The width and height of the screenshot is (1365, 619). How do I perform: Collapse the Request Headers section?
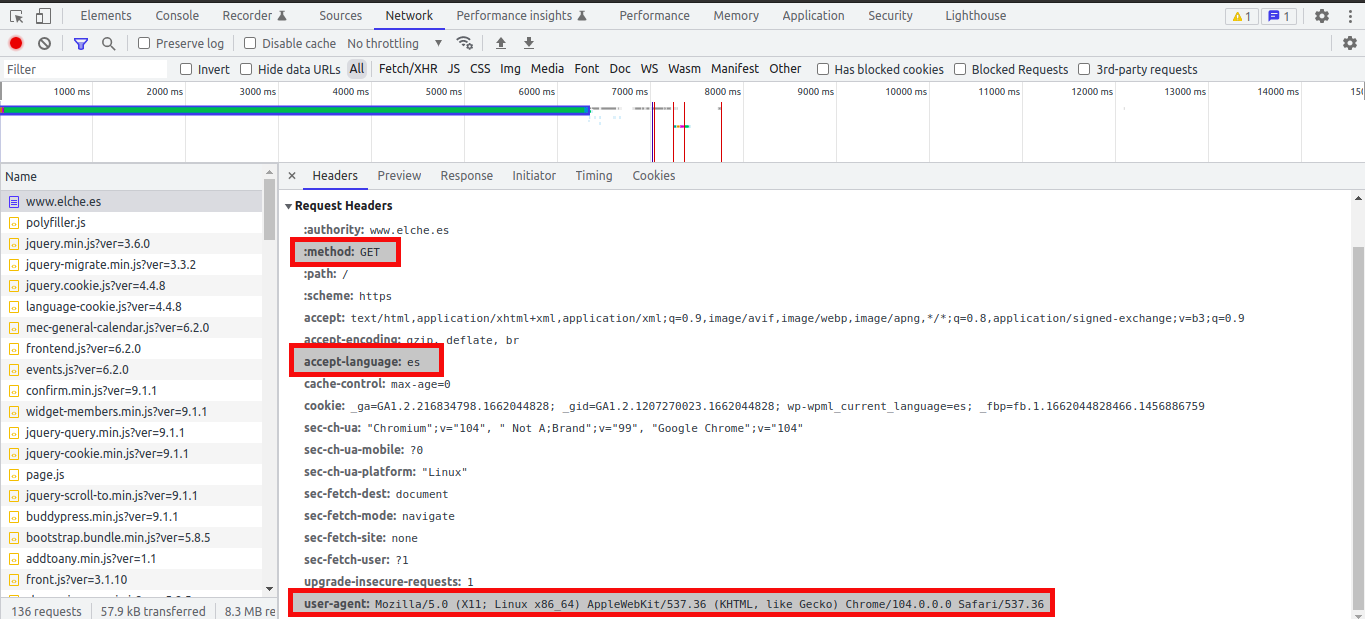(289, 206)
